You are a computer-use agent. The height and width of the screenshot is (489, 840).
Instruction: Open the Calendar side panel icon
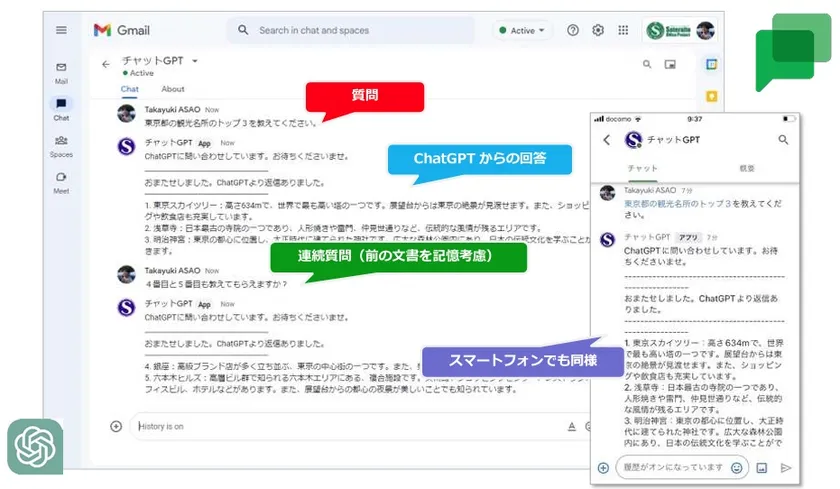click(x=711, y=64)
